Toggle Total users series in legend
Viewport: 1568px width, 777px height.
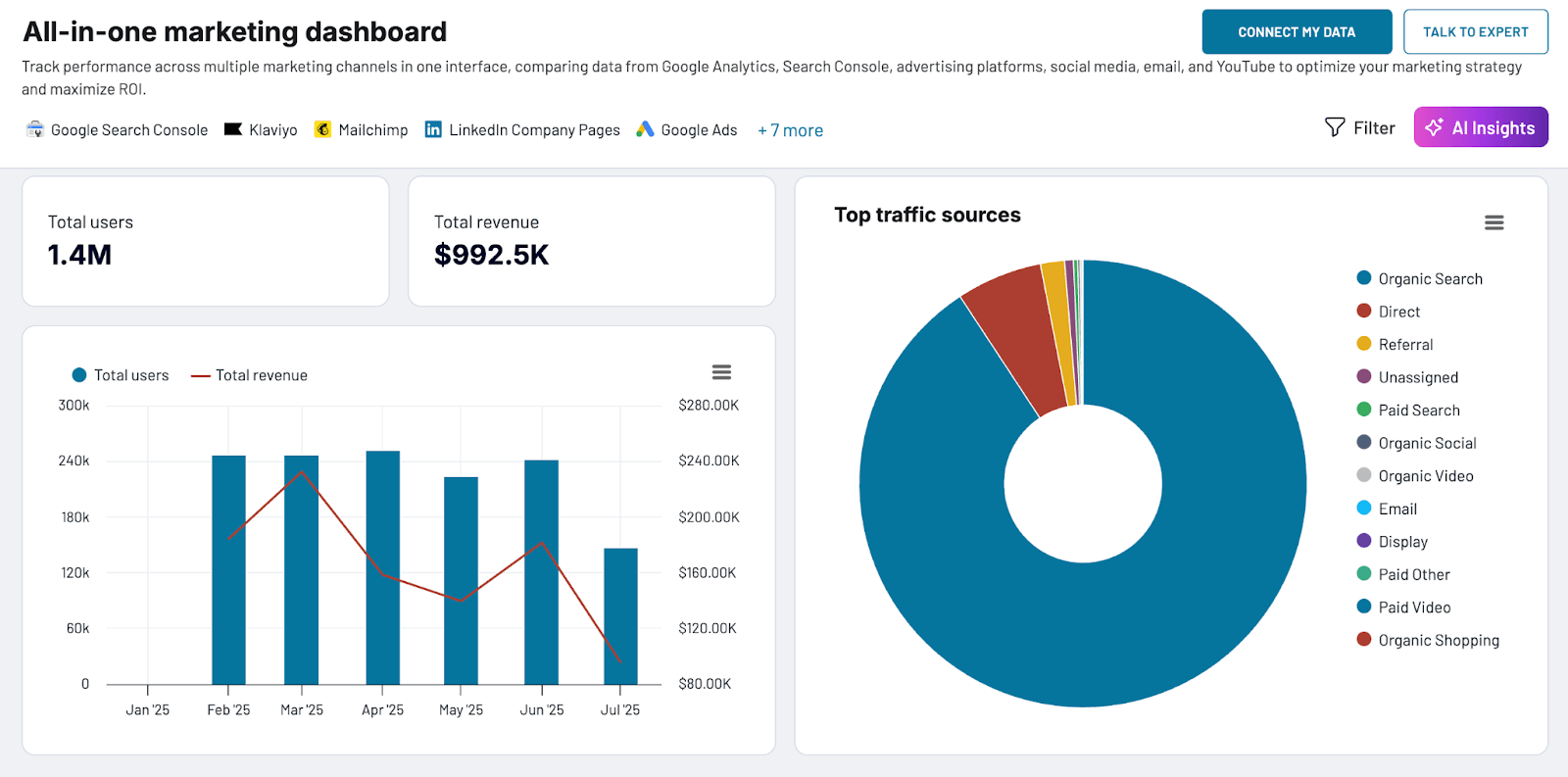click(x=121, y=375)
